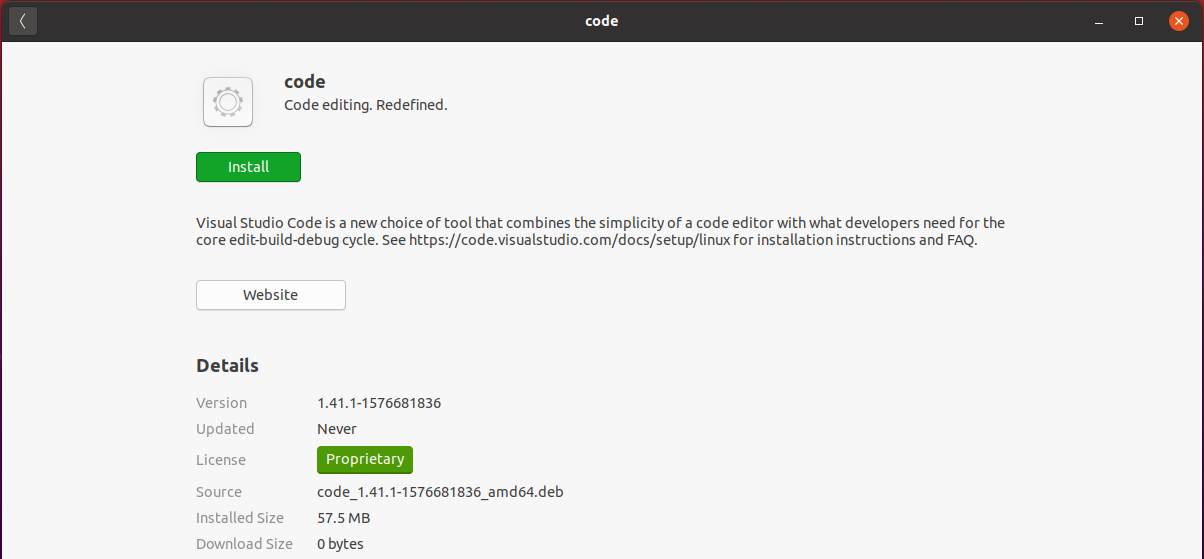
Task: Click the 'Code editing. Redefined.' tagline
Action: click(366, 104)
